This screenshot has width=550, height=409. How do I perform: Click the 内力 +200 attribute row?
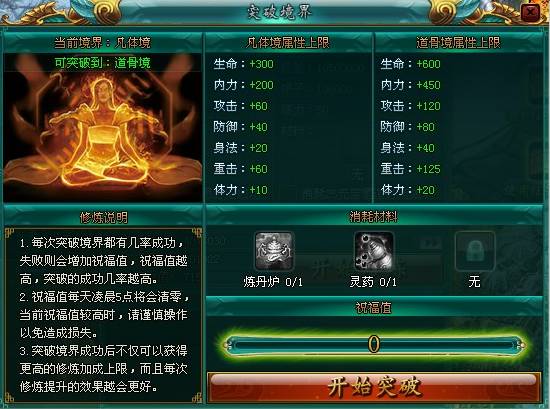pos(243,85)
